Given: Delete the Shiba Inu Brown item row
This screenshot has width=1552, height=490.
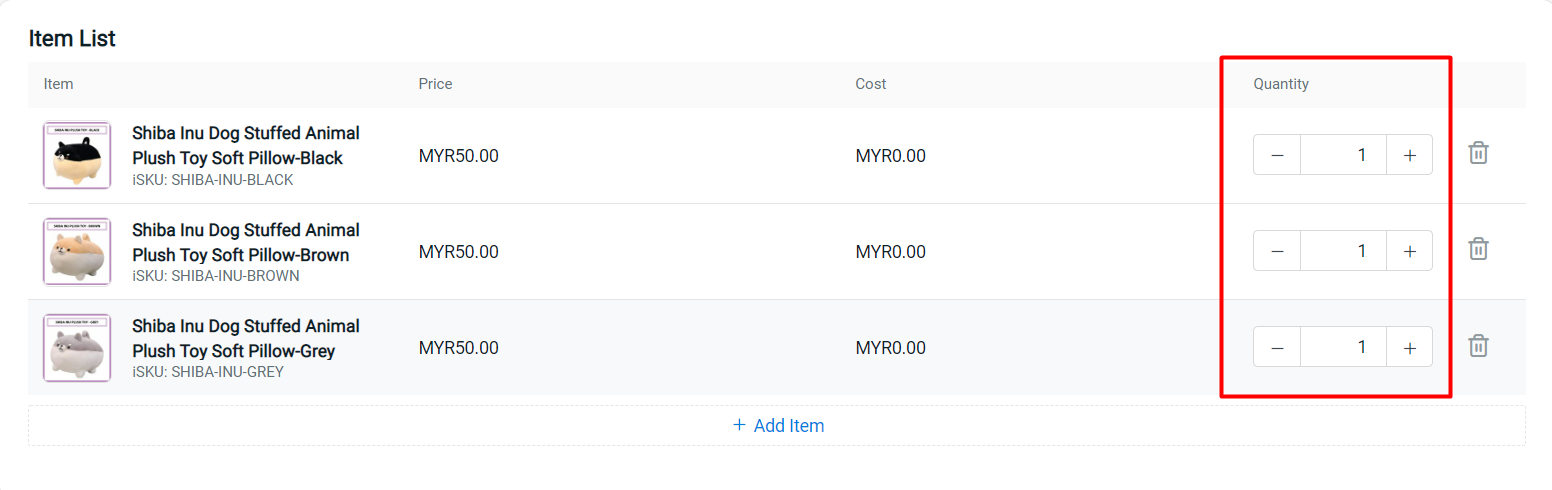Looking at the screenshot, I should (x=1478, y=250).
